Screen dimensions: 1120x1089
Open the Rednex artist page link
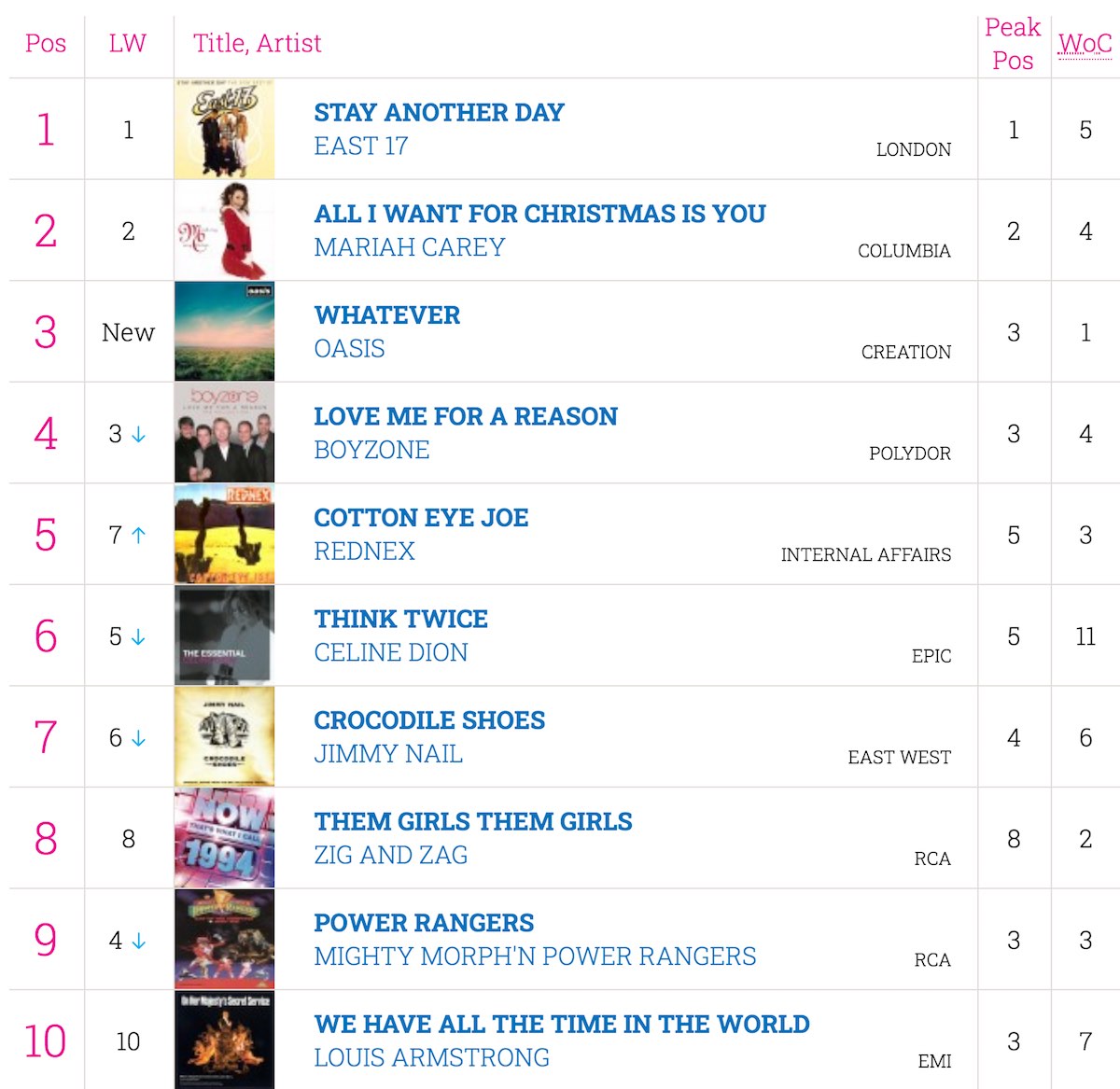click(x=364, y=551)
